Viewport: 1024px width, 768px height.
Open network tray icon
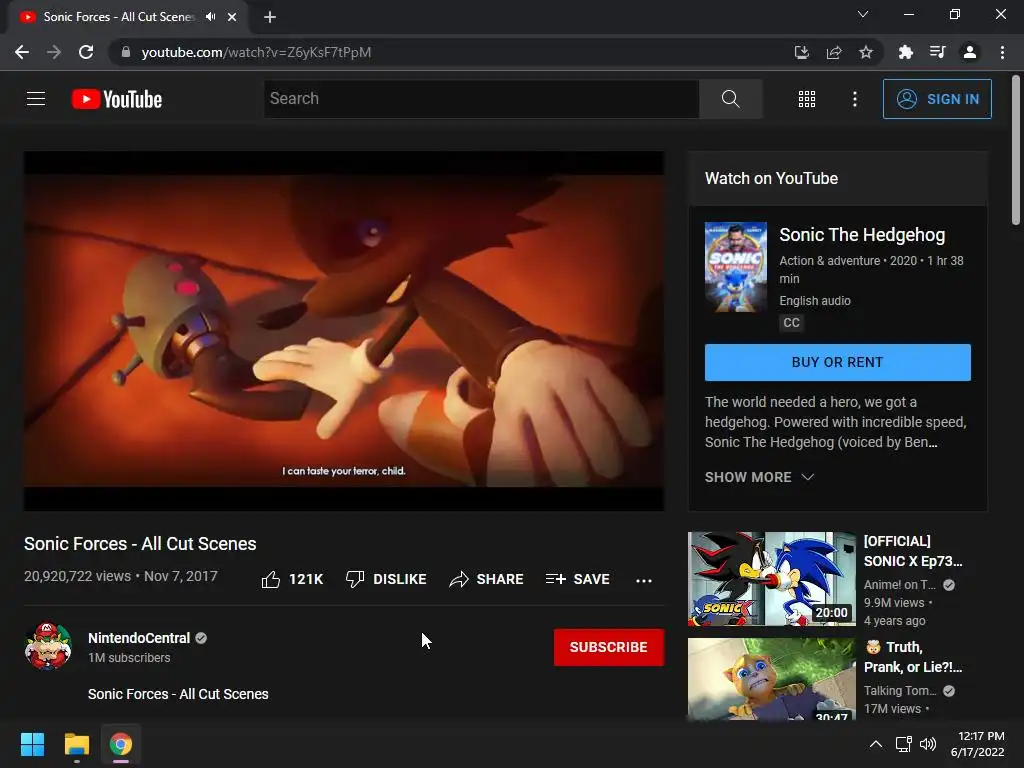[904, 744]
